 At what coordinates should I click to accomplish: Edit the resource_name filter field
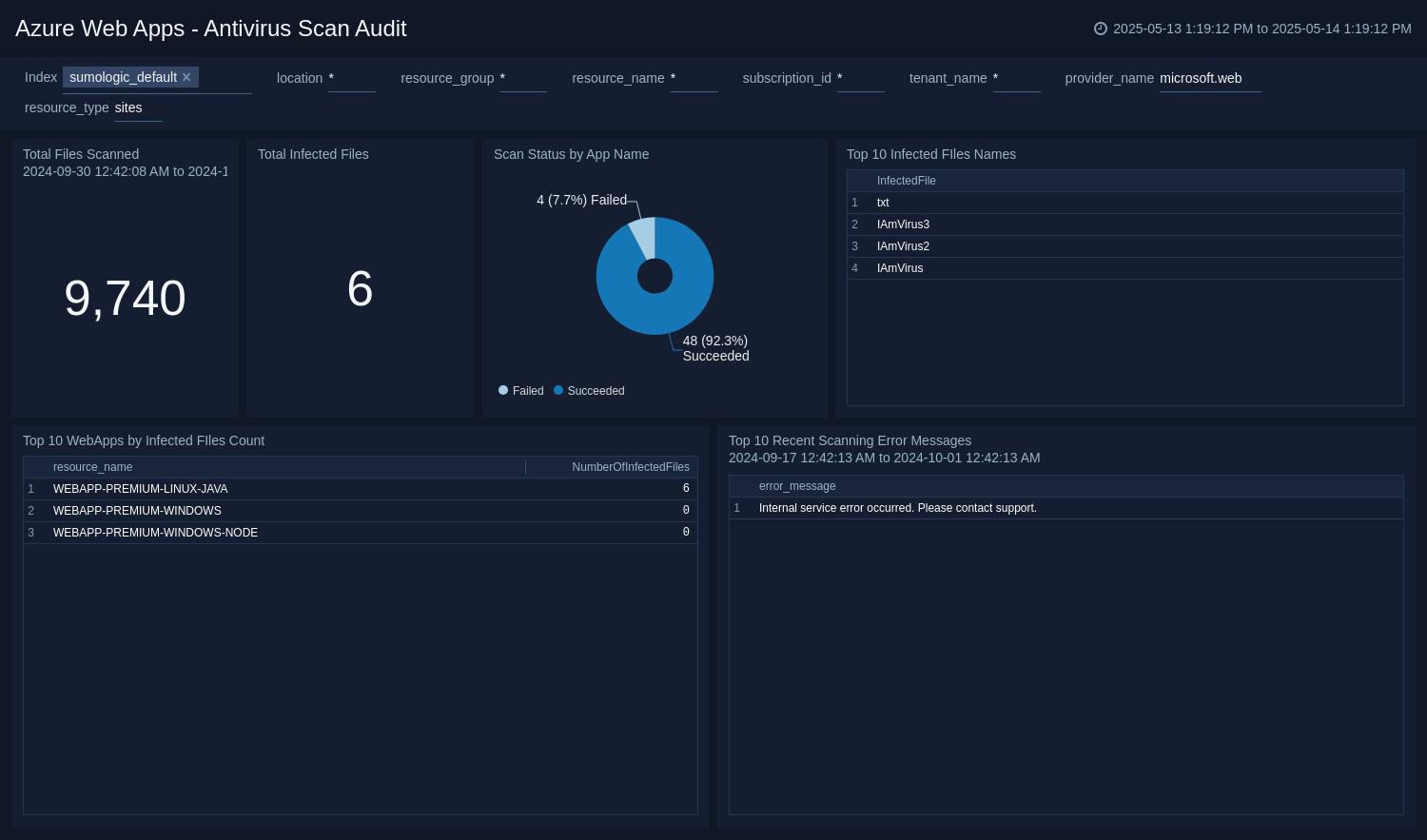coord(694,78)
